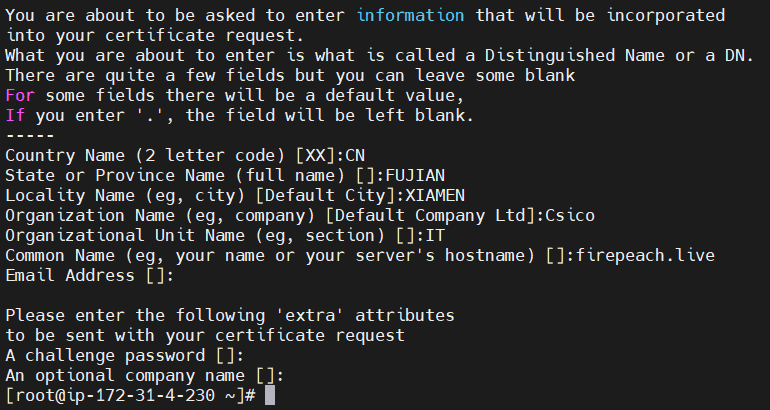Click the cyan word 'information'
Image resolution: width=770 pixels, height=410 pixels.
410,15
